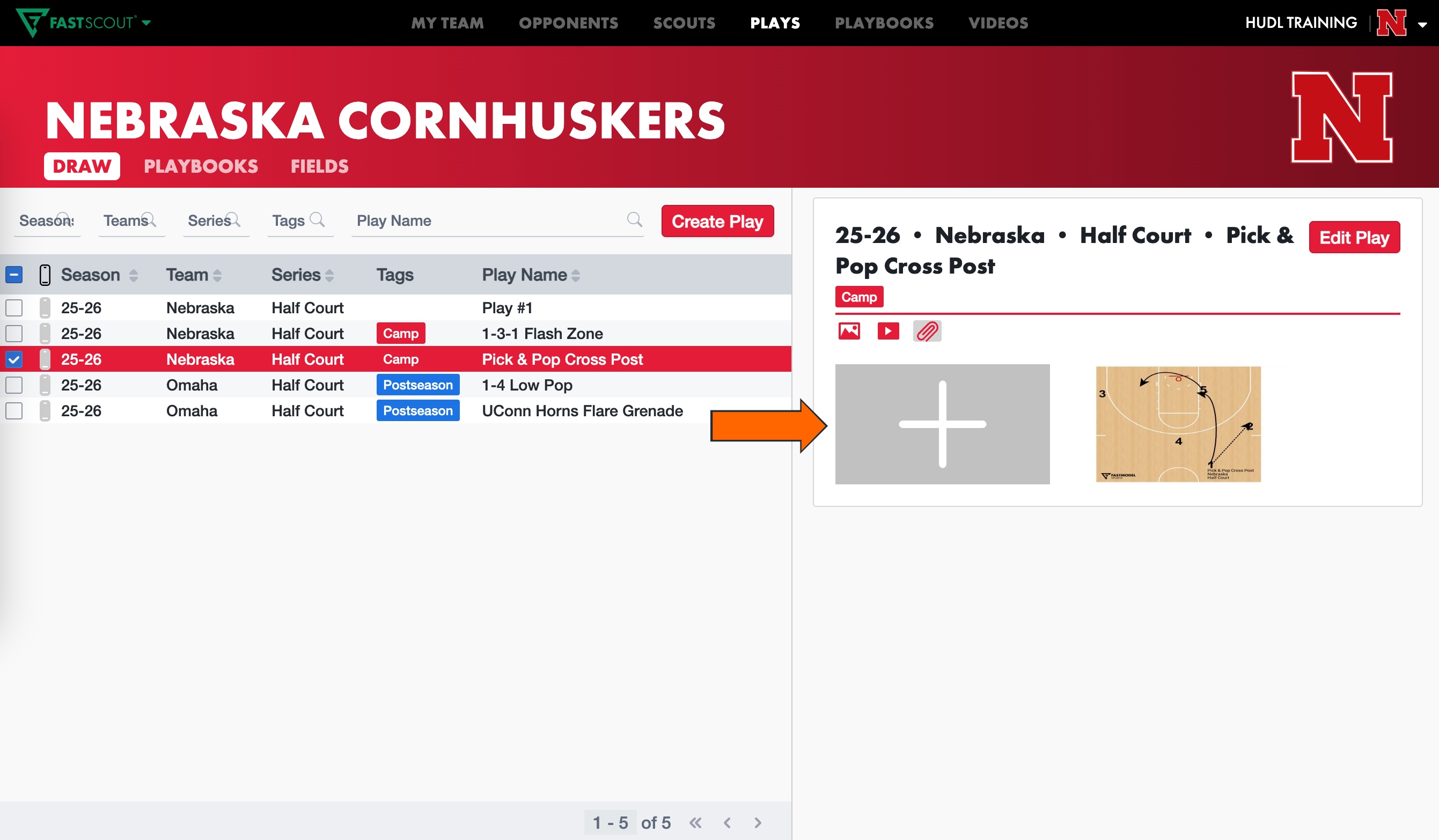Click the Create Play button

(x=717, y=221)
